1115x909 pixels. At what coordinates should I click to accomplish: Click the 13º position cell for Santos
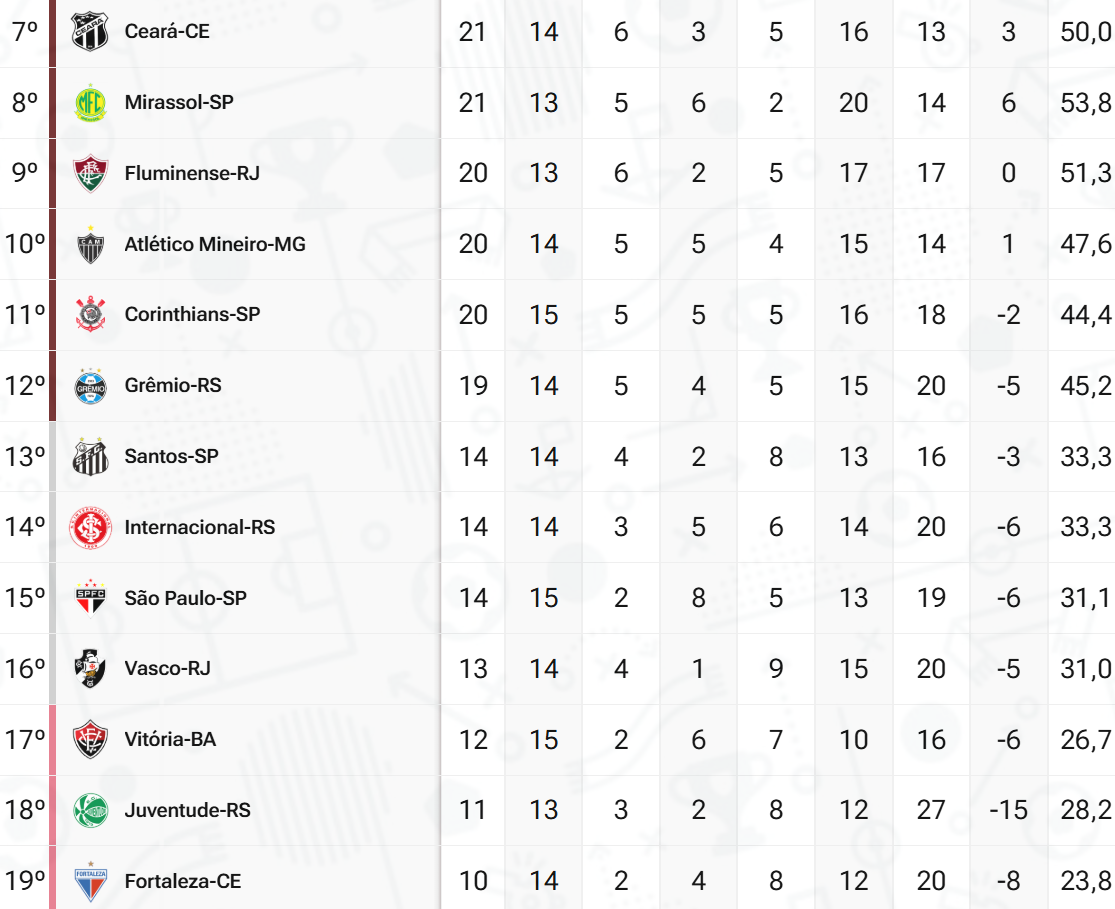[25, 457]
